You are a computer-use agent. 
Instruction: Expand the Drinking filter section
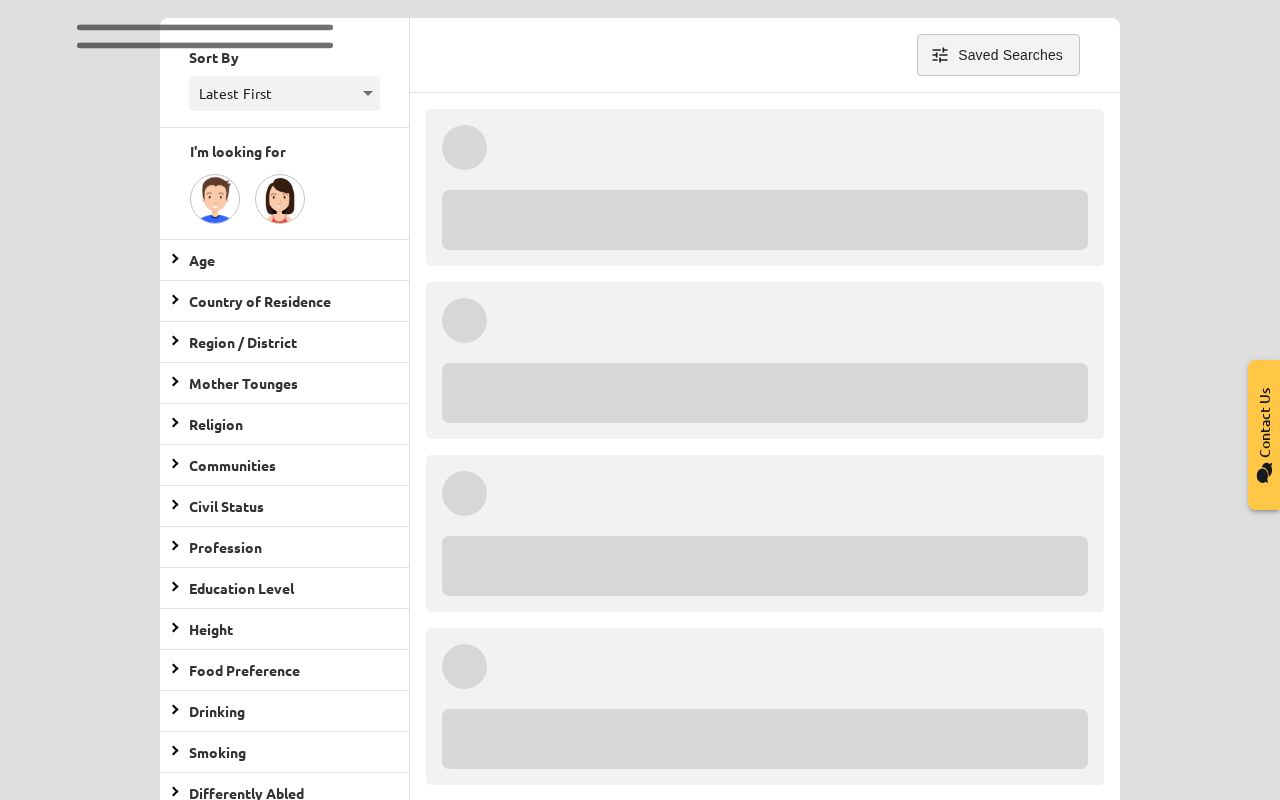(217, 711)
